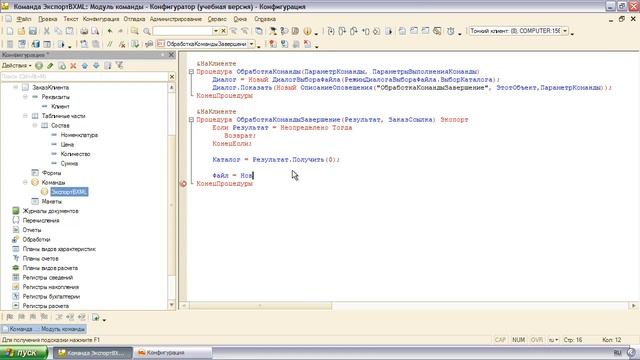Click the Print icon in toolbar
Image resolution: width=640 pixels, height=360 pixels.
point(84,31)
